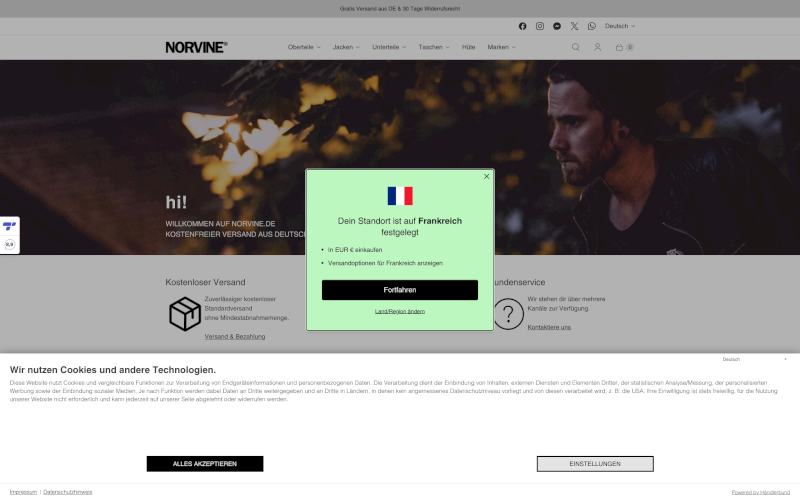Click the Trusted Shops badge widget
This screenshot has height=500, width=800.
click(x=9, y=235)
